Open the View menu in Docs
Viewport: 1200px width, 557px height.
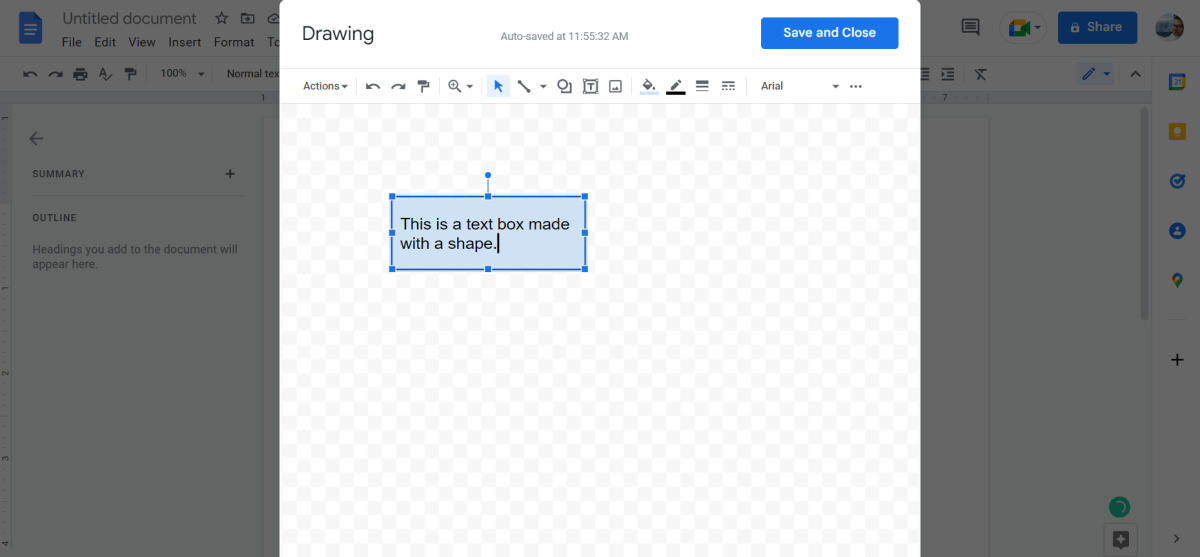click(x=142, y=42)
